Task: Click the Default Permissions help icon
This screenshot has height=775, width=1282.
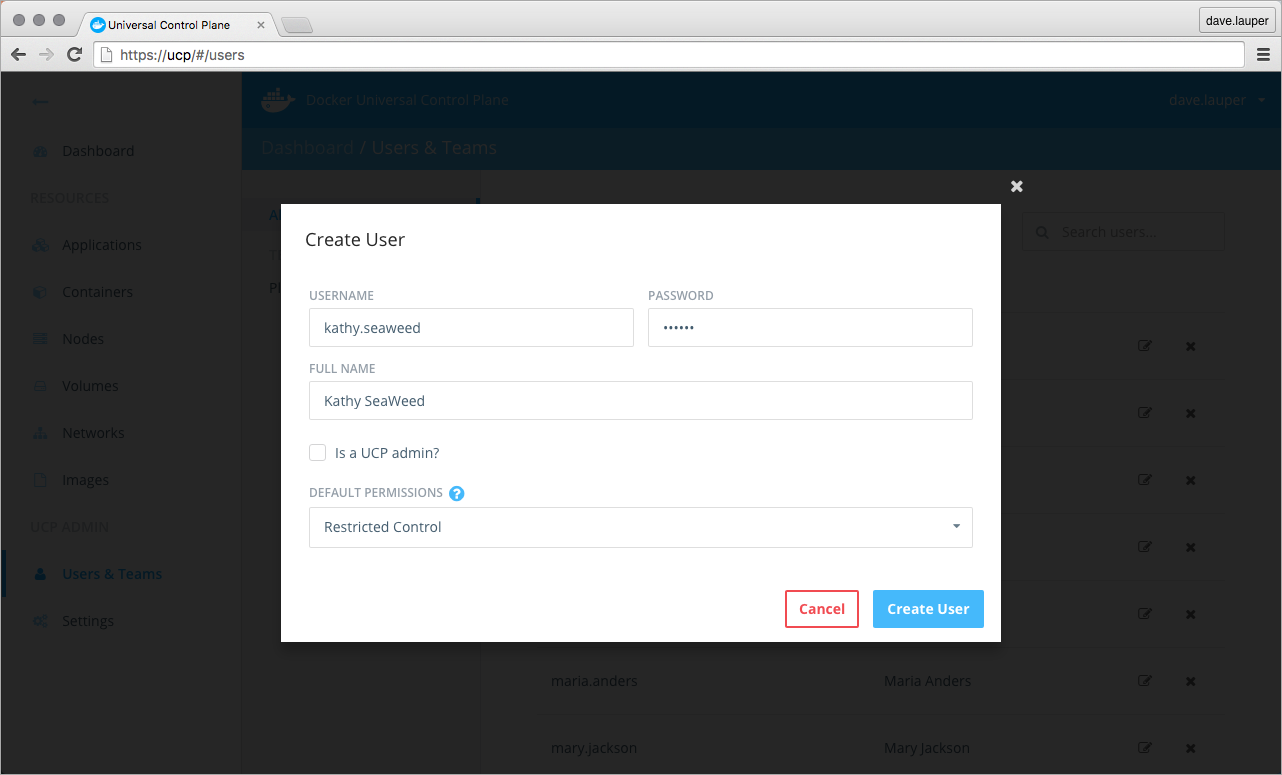Action: click(457, 493)
